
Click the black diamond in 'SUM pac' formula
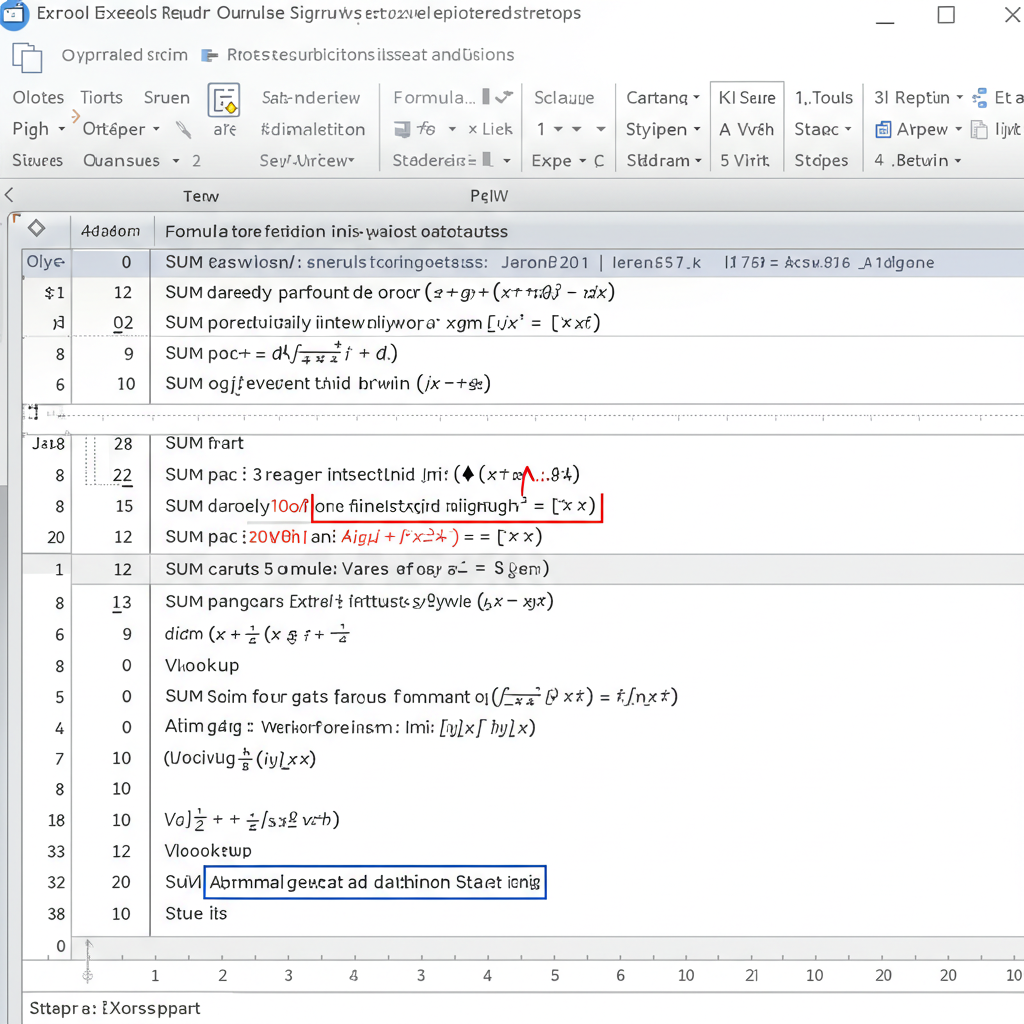click(x=468, y=473)
